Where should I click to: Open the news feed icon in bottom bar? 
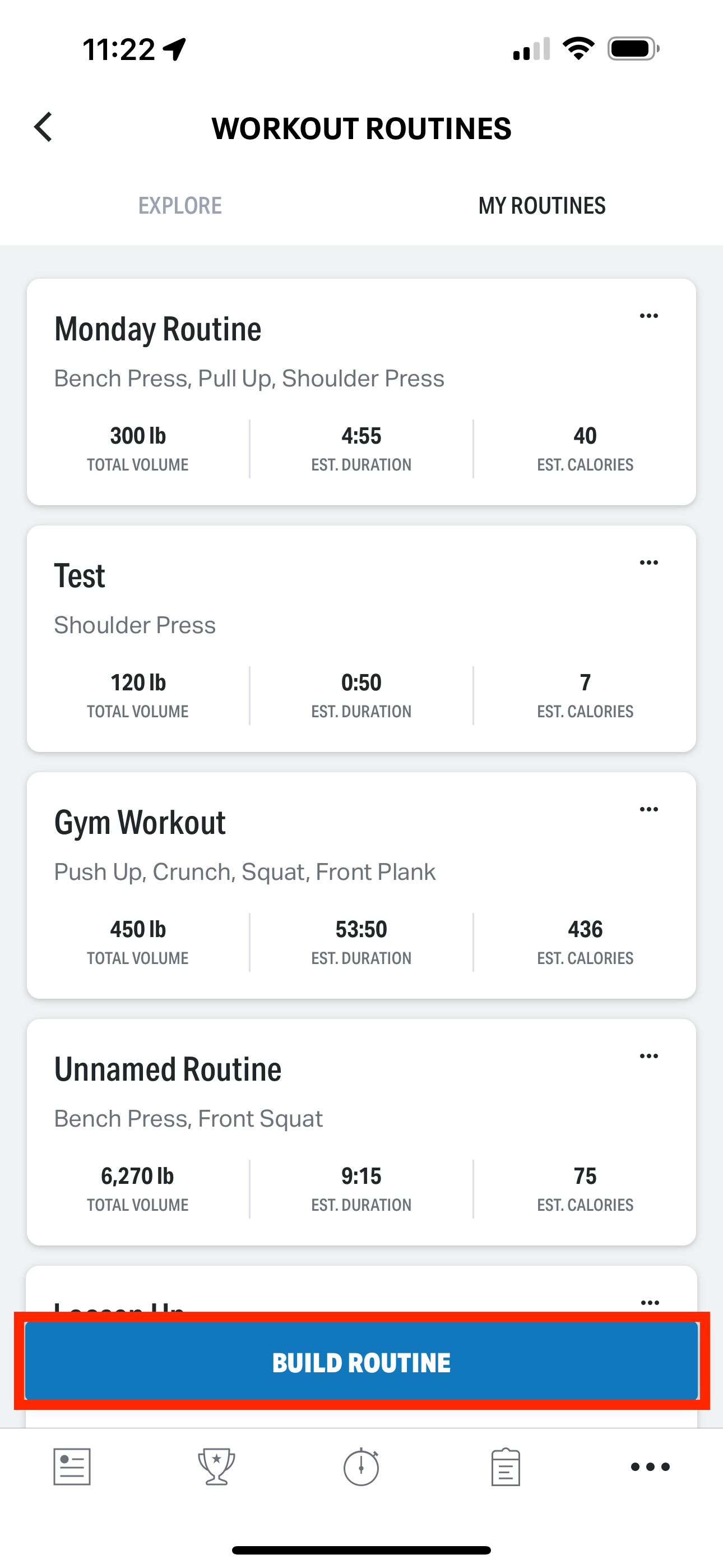click(x=72, y=1467)
